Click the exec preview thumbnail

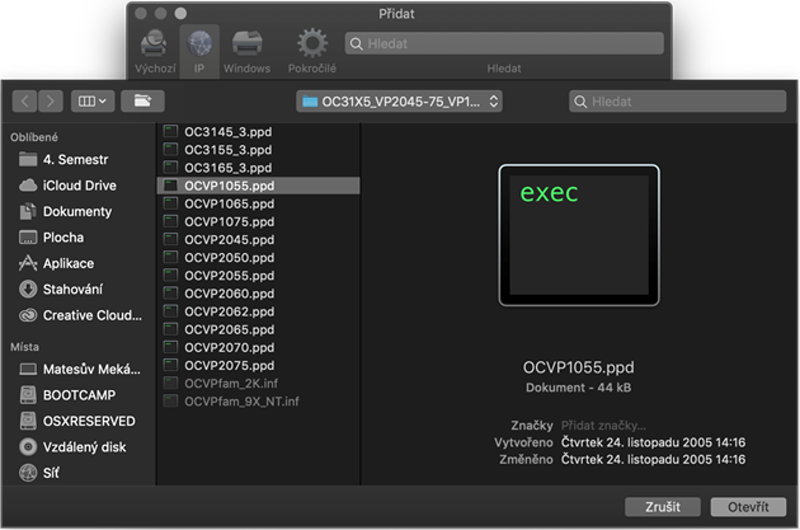pyautogui.click(x=579, y=235)
